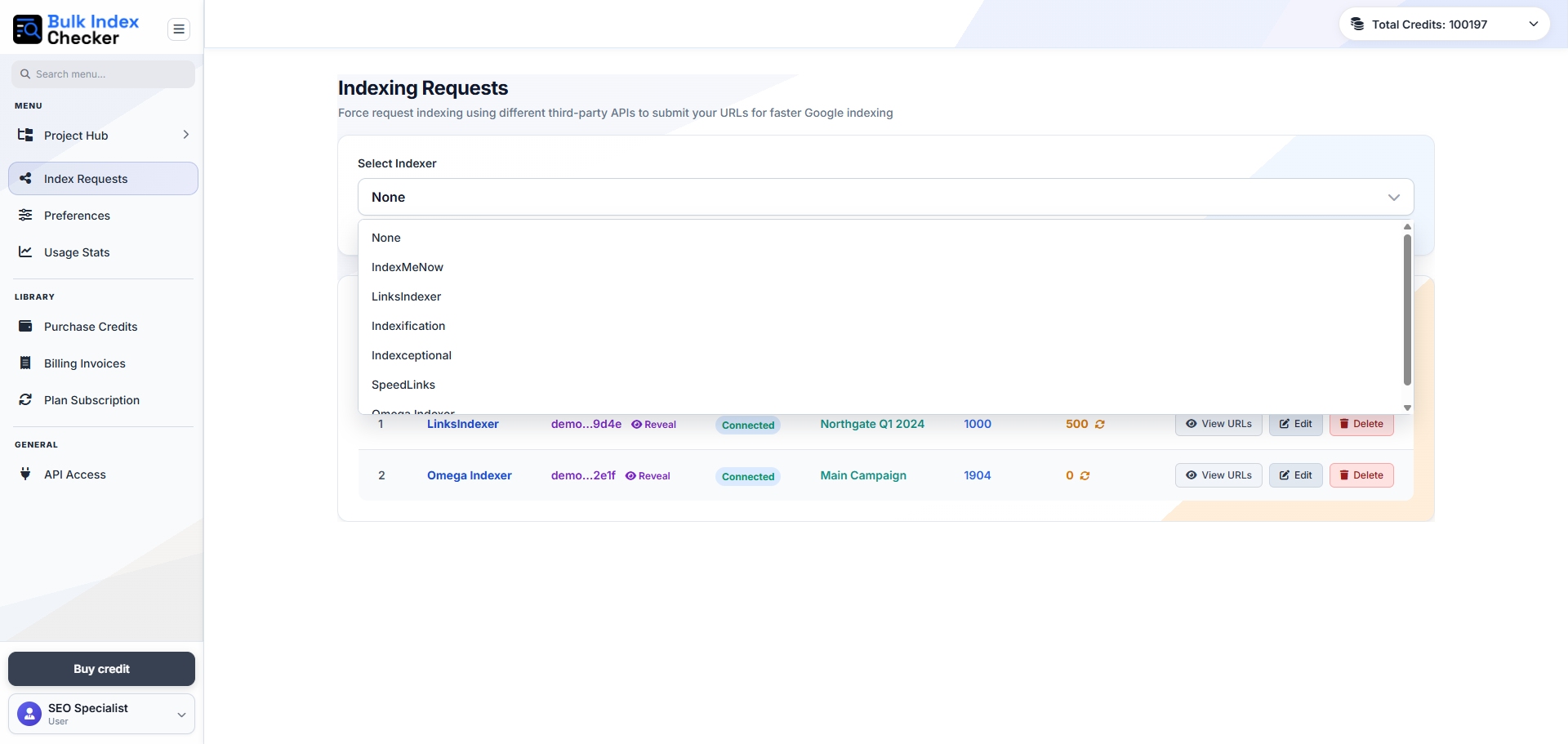Choose None option in indexer list
1568x744 pixels.
880,238
